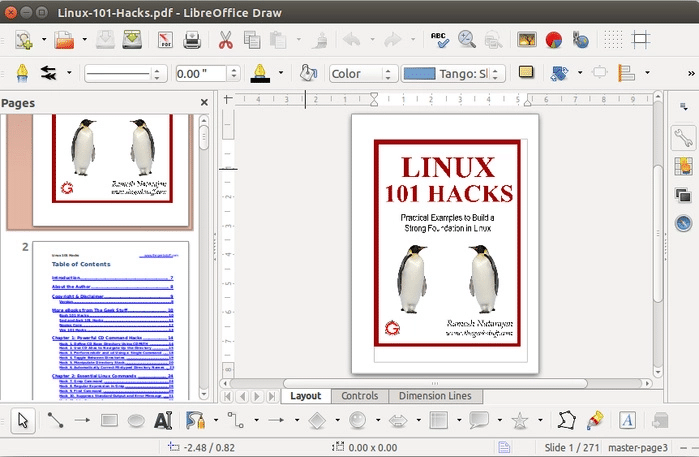Click the Line pencil icon in toolbar

pyautogui.click(x=22, y=73)
